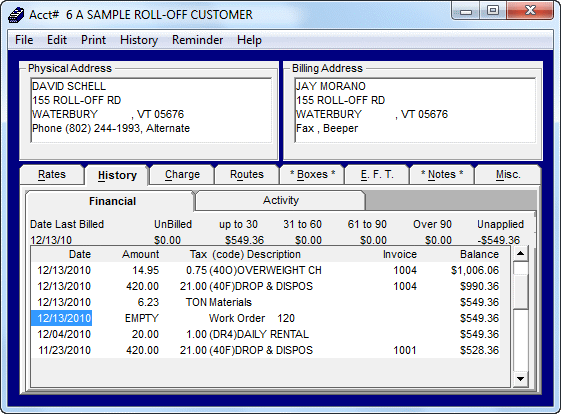
Task: Click the account window title bar icon
Action: (16, 15)
